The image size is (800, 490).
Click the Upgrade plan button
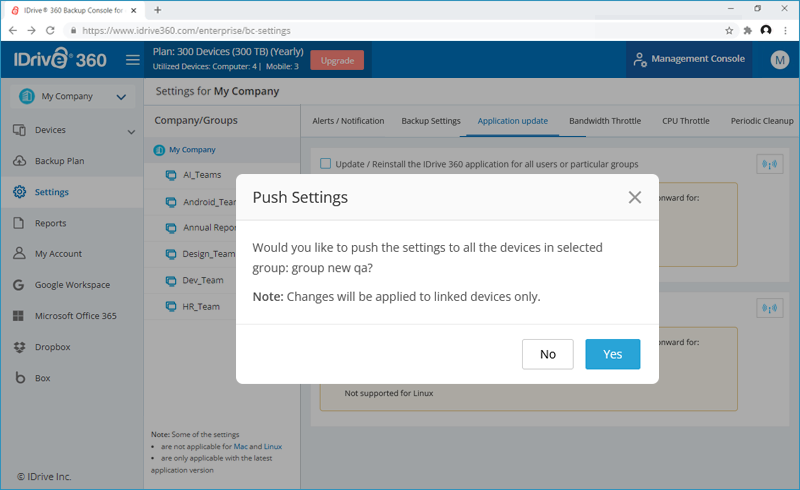click(337, 60)
